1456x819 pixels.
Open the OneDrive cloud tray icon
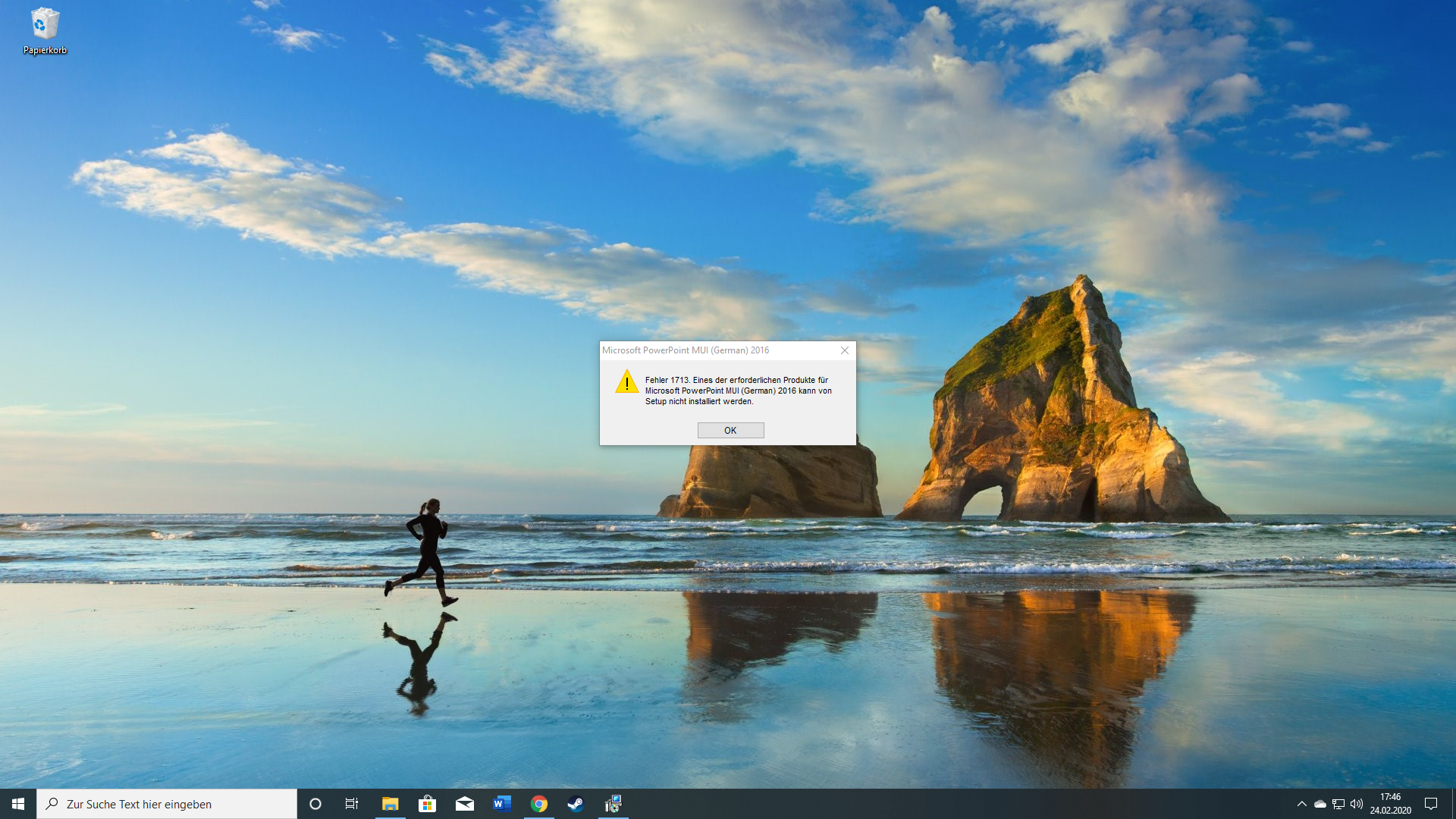(x=1319, y=804)
